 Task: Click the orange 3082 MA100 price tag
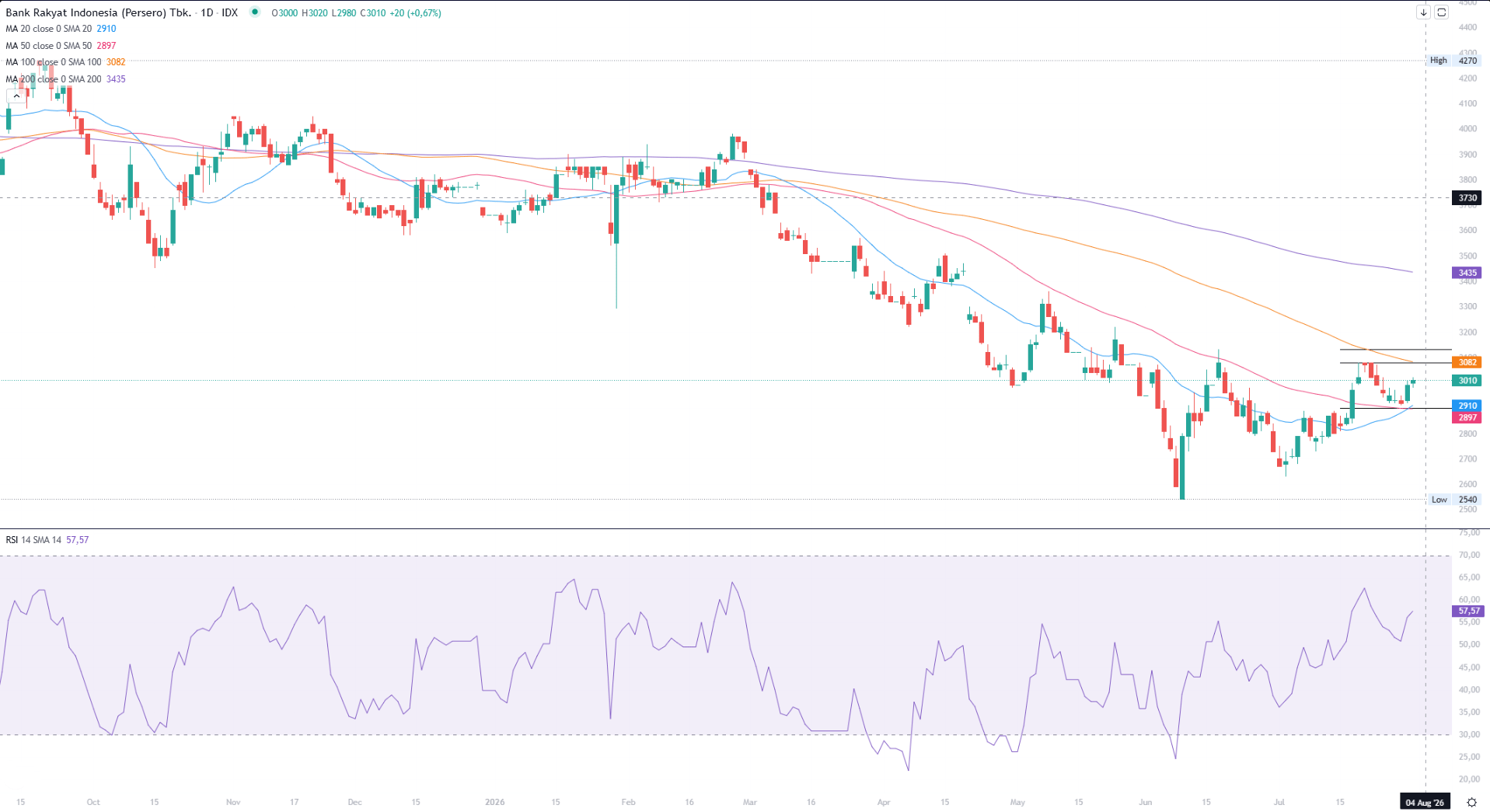[1467, 362]
